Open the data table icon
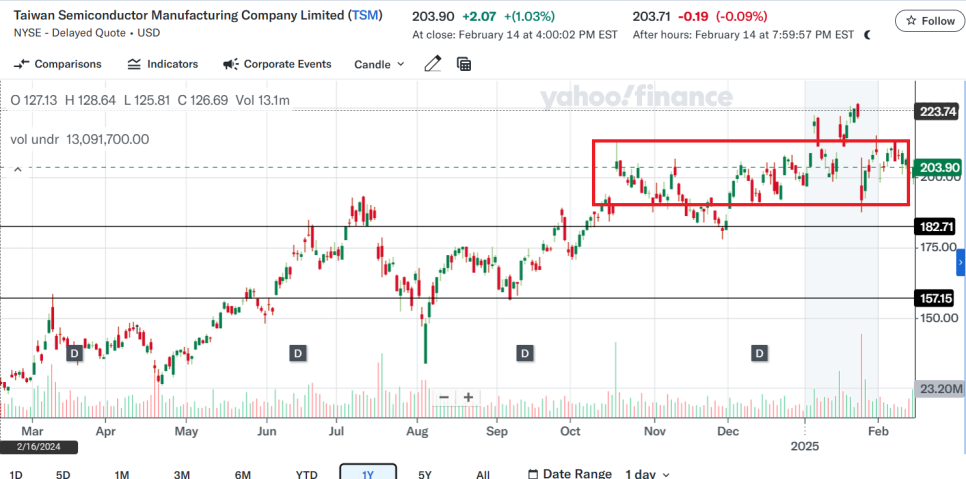Image resolution: width=966 pixels, height=479 pixels. 464,64
